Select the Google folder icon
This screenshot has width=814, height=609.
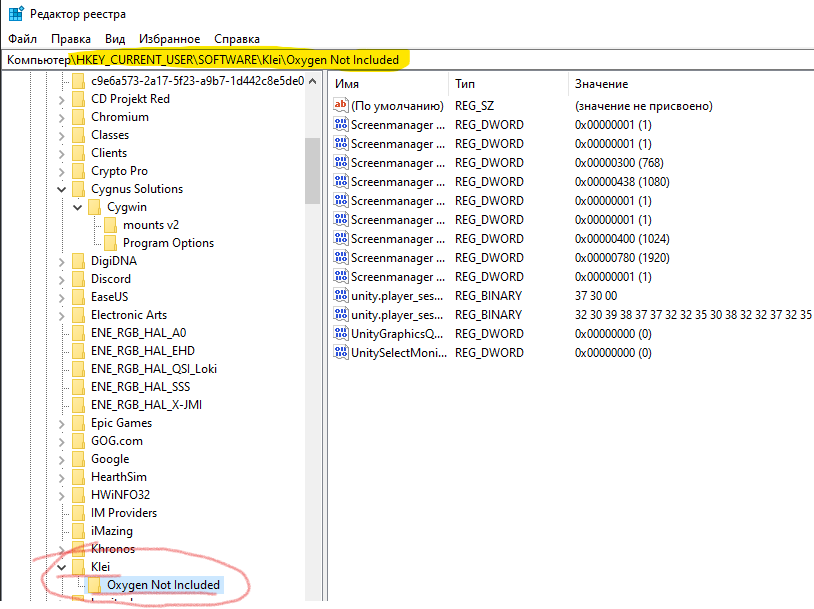point(78,459)
